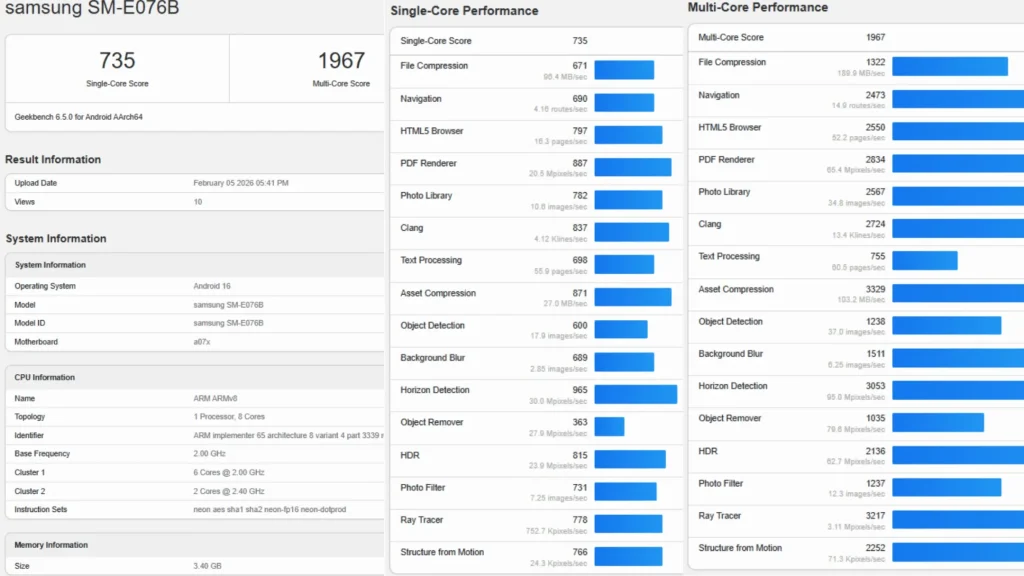Click the Multi-Core Performance heading
The height and width of the screenshot is (576, 1024).
click(758, 7)
